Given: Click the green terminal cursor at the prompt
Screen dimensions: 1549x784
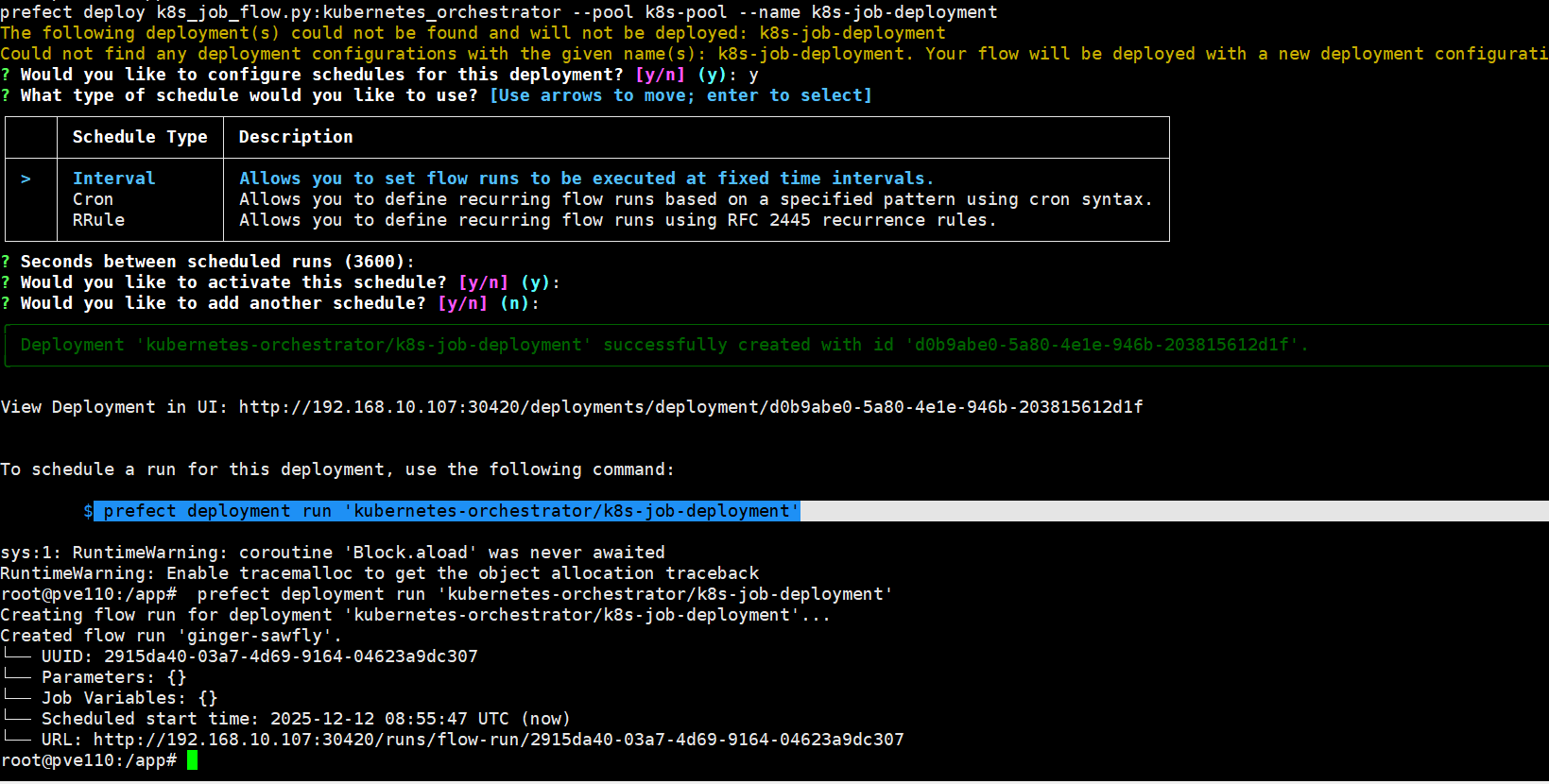Looking at the screenshot, I should click(192, 760).
